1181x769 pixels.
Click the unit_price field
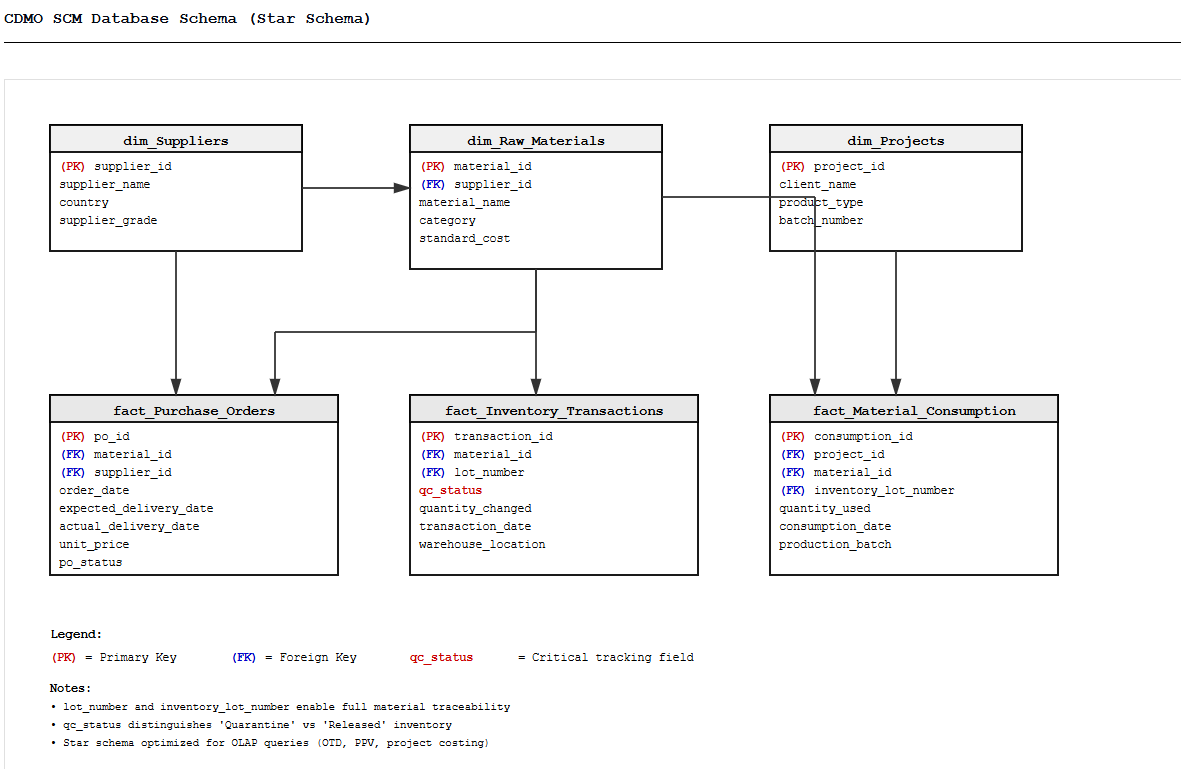click(x=94, y=545)
